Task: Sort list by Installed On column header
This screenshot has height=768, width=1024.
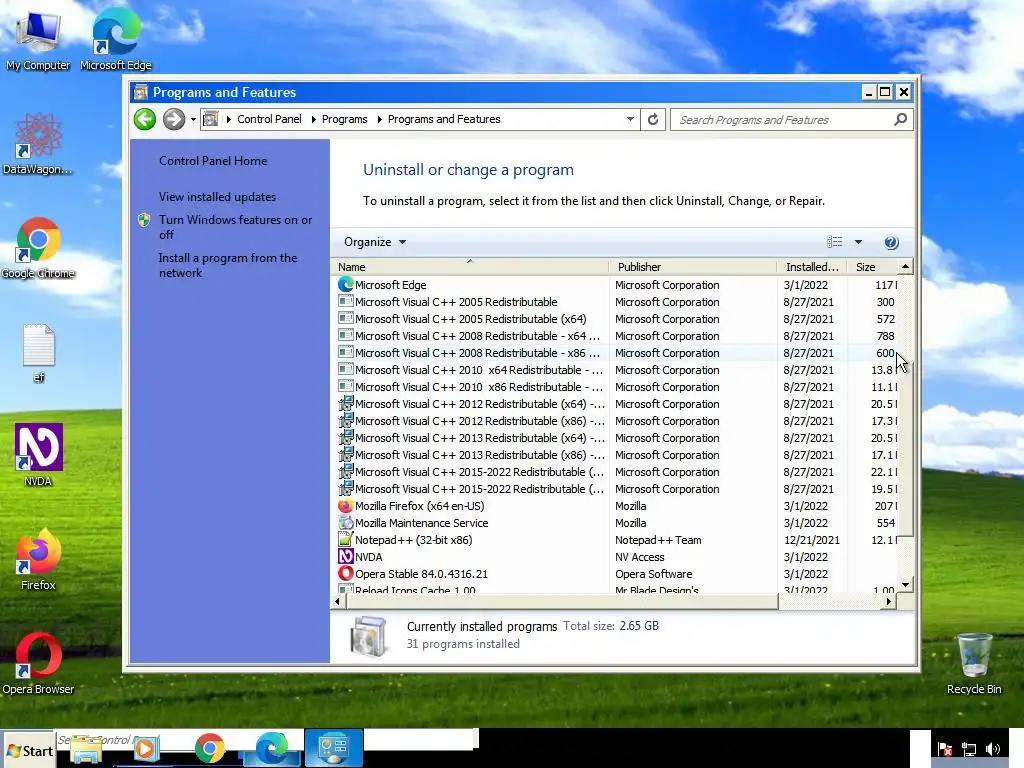Action: pos(812,266)
